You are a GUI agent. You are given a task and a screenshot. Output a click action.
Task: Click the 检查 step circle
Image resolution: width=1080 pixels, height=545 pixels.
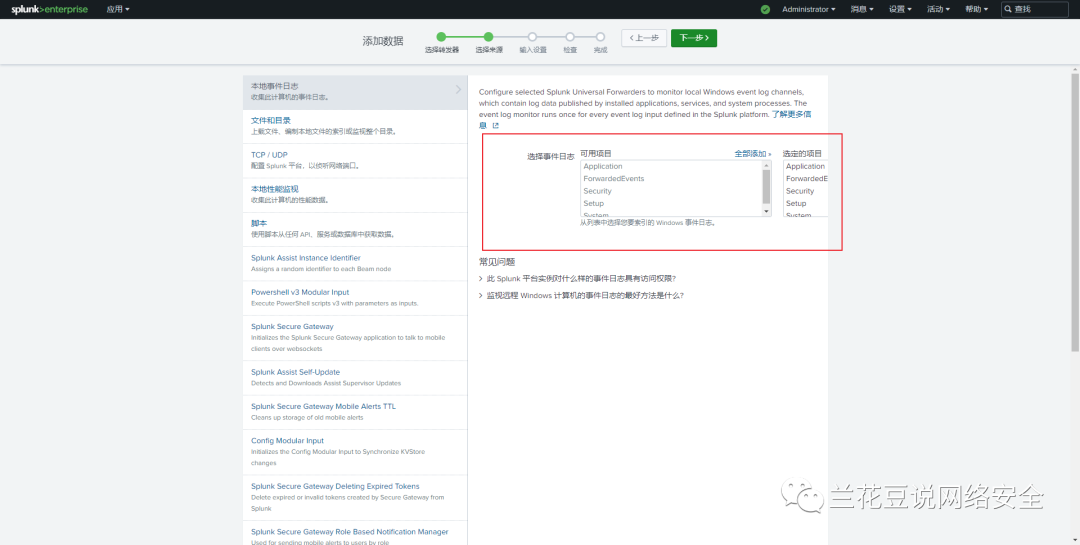[x=570, y=37]
